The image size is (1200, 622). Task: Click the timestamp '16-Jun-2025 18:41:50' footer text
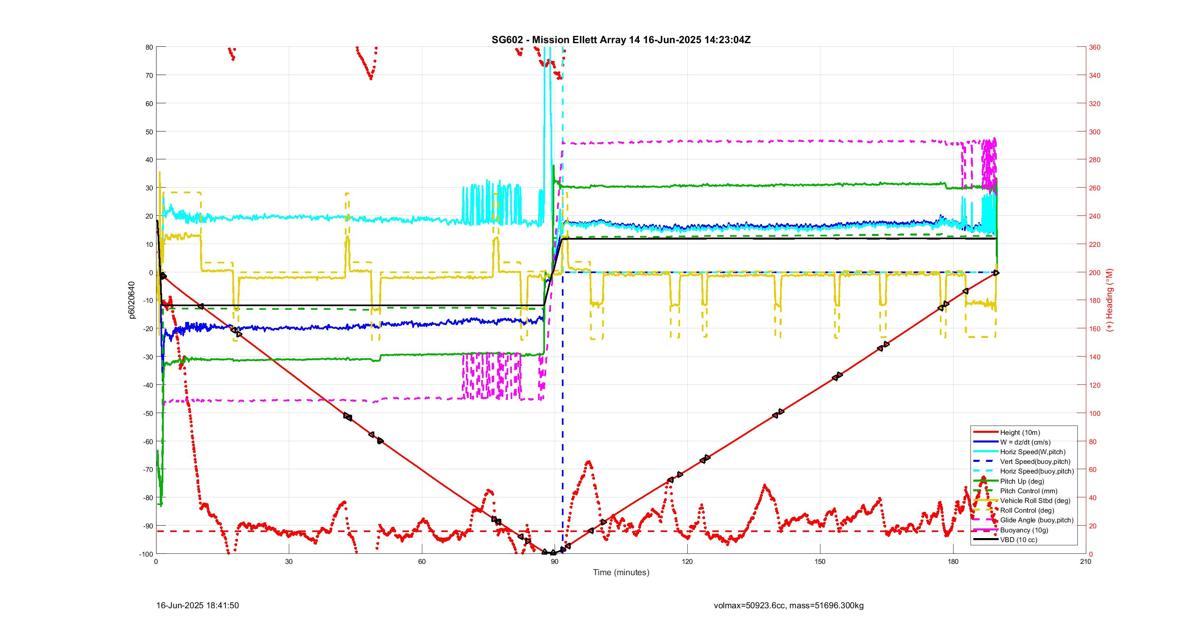[198, 605]
